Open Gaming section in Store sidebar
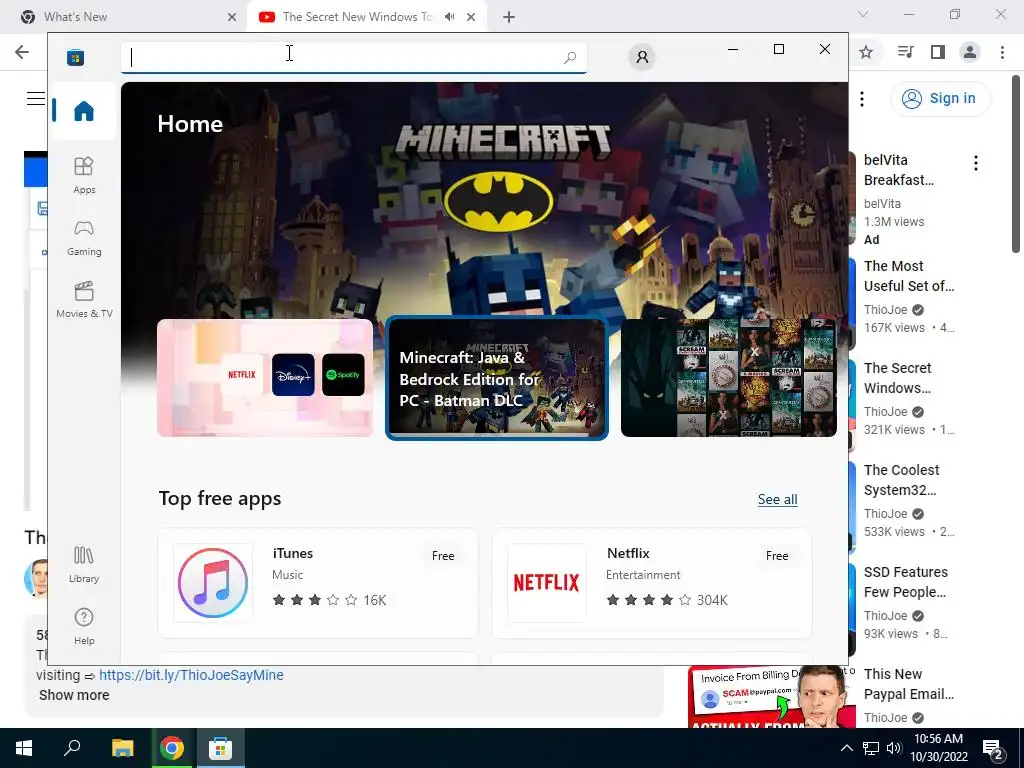This screenshot has width=1024, height=768. point(84,238)
